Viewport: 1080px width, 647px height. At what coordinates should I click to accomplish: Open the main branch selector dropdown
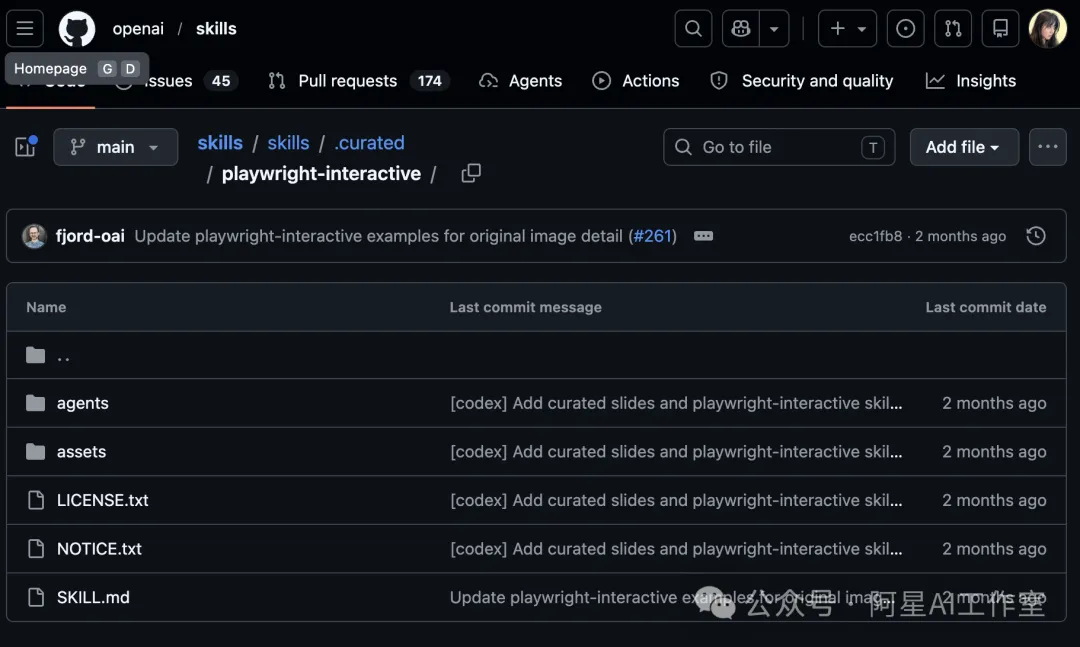coord(116,147)
